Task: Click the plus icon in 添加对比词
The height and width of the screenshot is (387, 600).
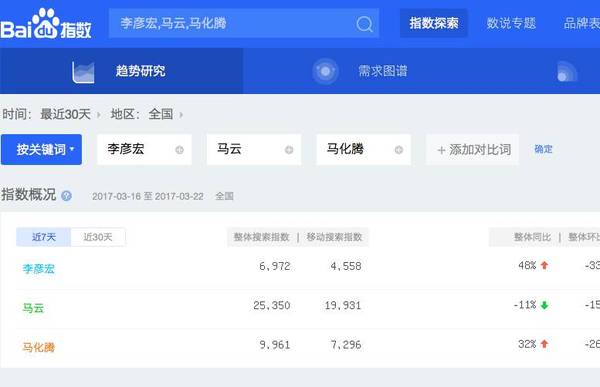Action: pos(441,150)
